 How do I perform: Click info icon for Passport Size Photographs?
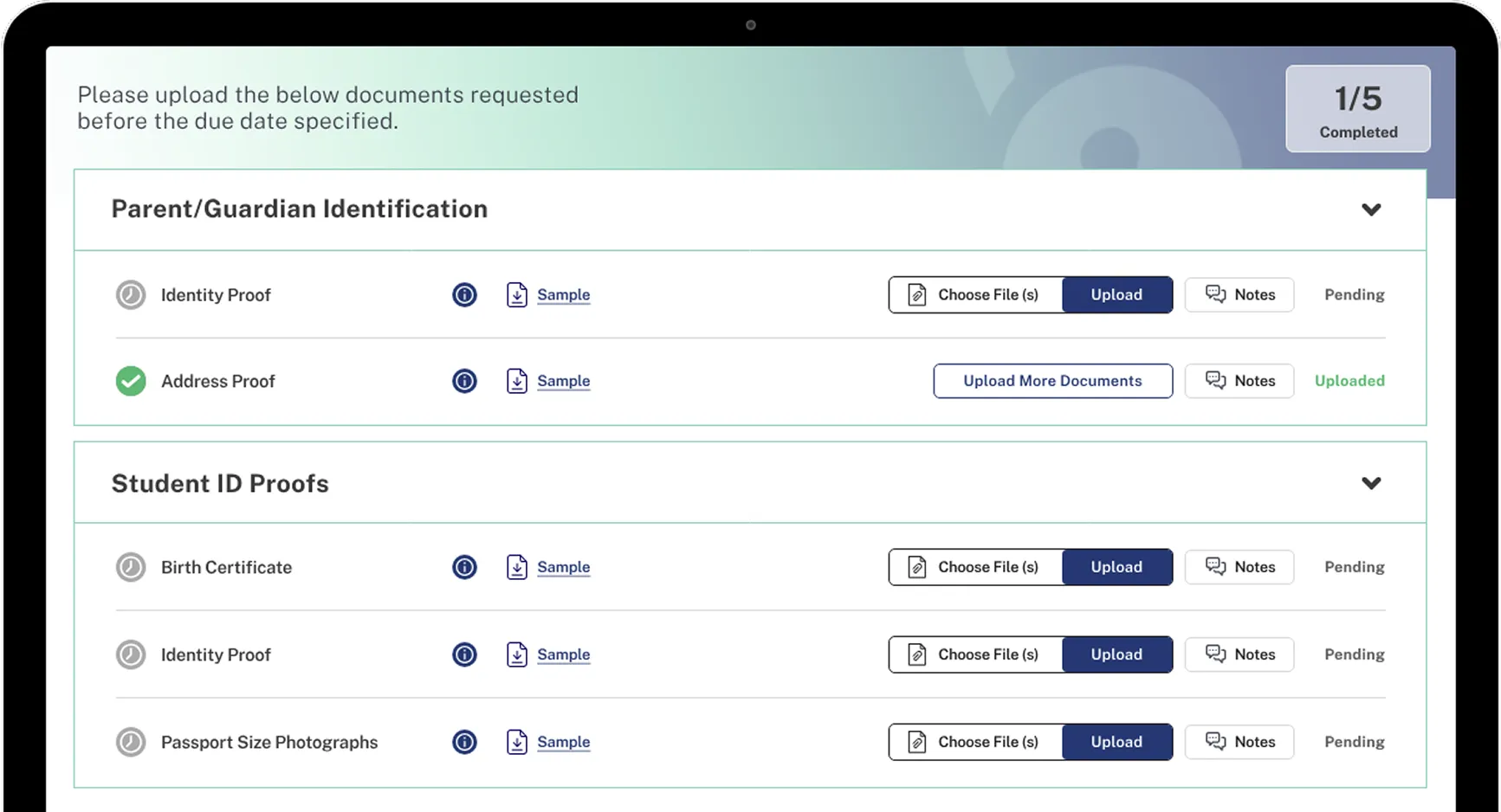point(464,743)
